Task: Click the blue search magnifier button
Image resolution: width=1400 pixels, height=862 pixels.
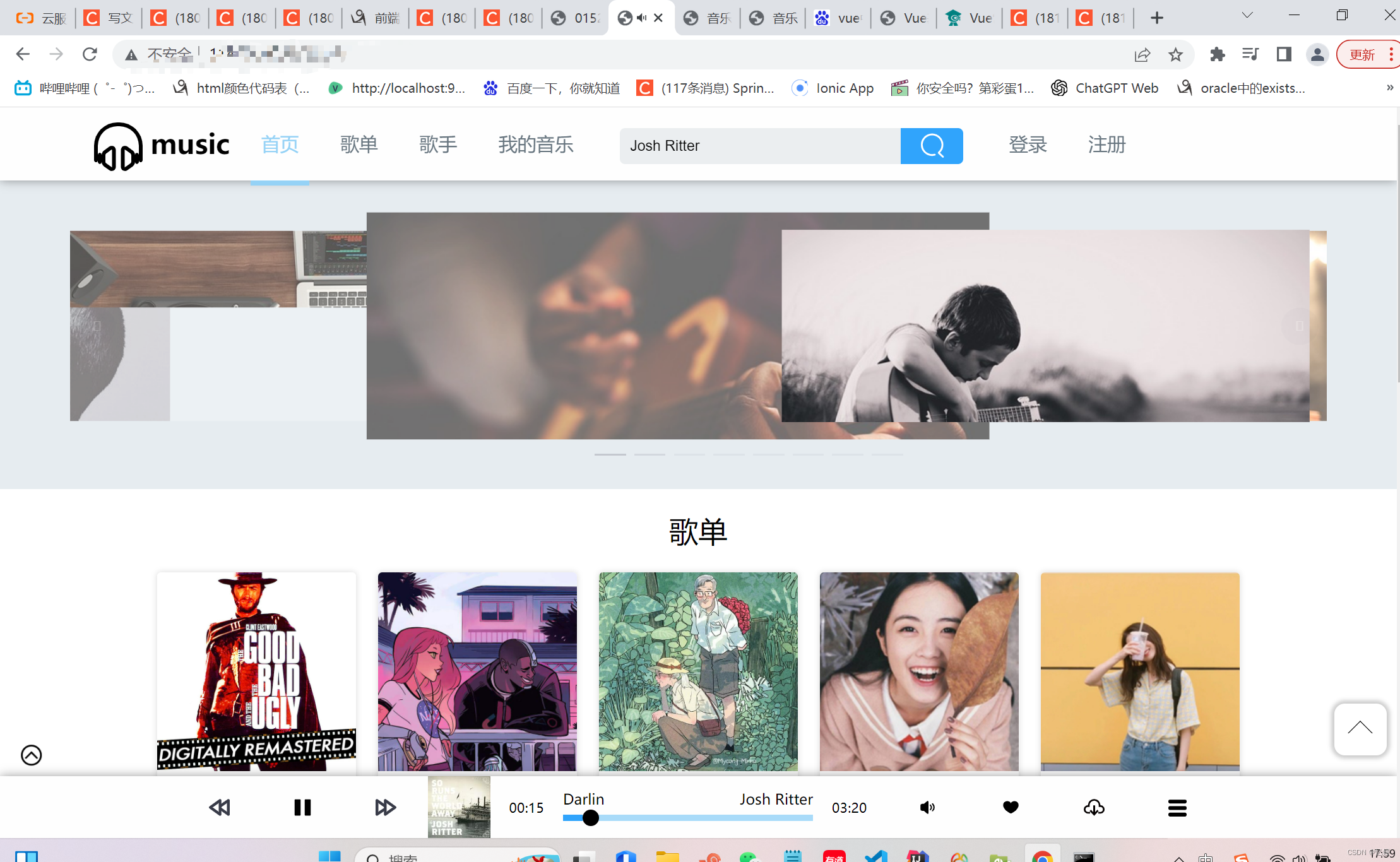Action: click(931, 146)
